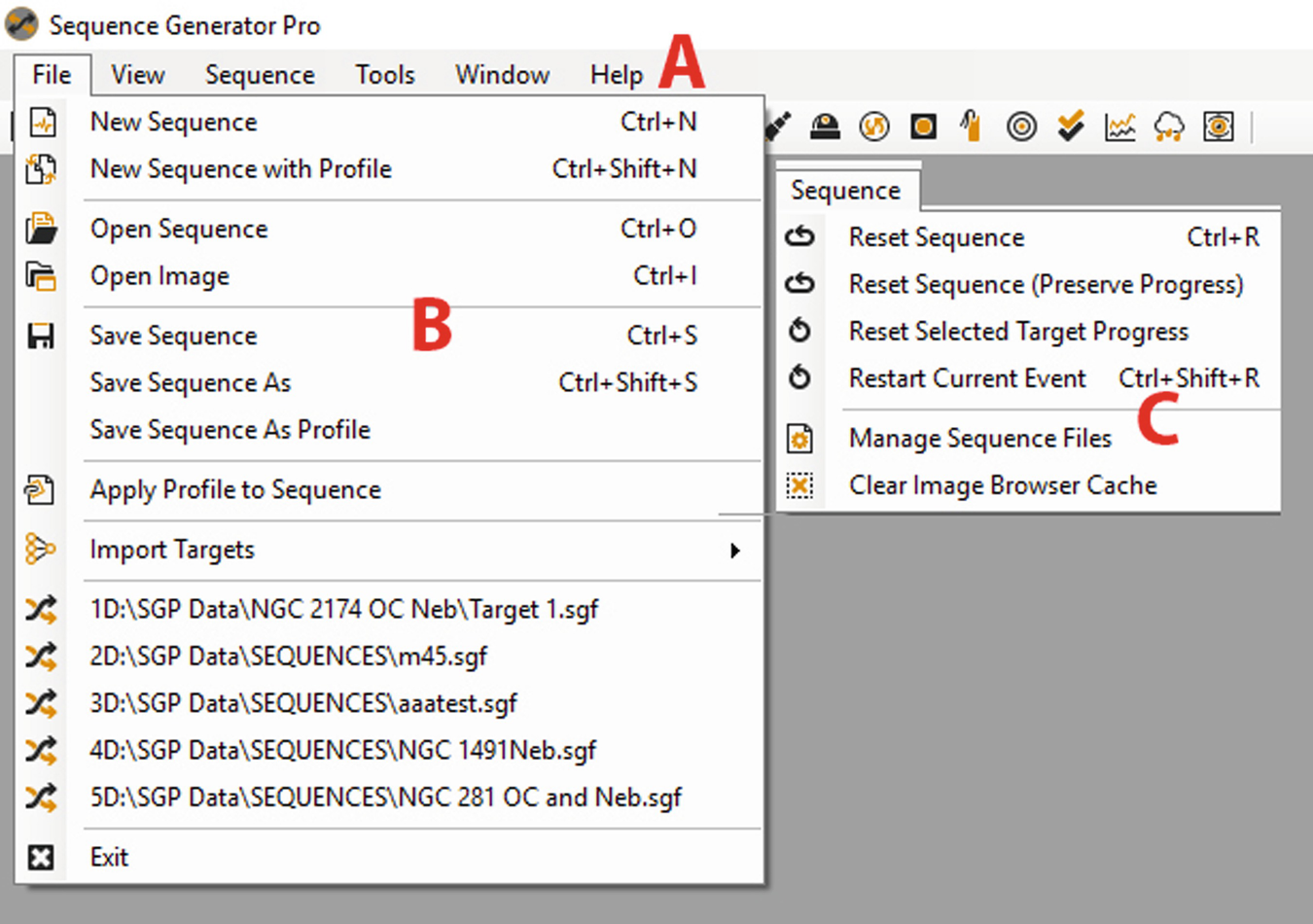This screenshot has width=1313, height=924.
Task: Choose New Sequence with Profile
Action: pos(389,169)
